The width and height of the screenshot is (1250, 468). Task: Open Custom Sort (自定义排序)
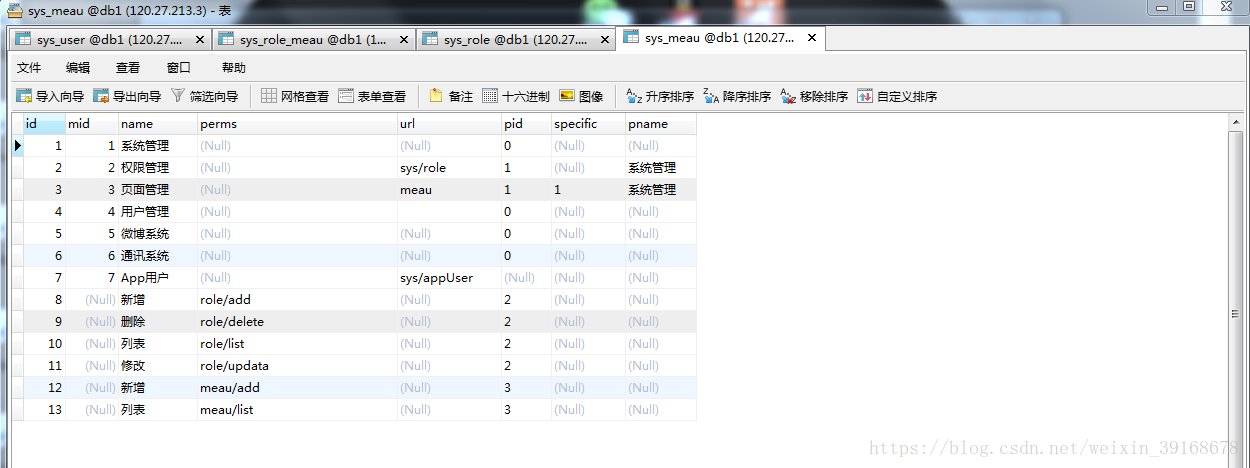tap(897, 97)
